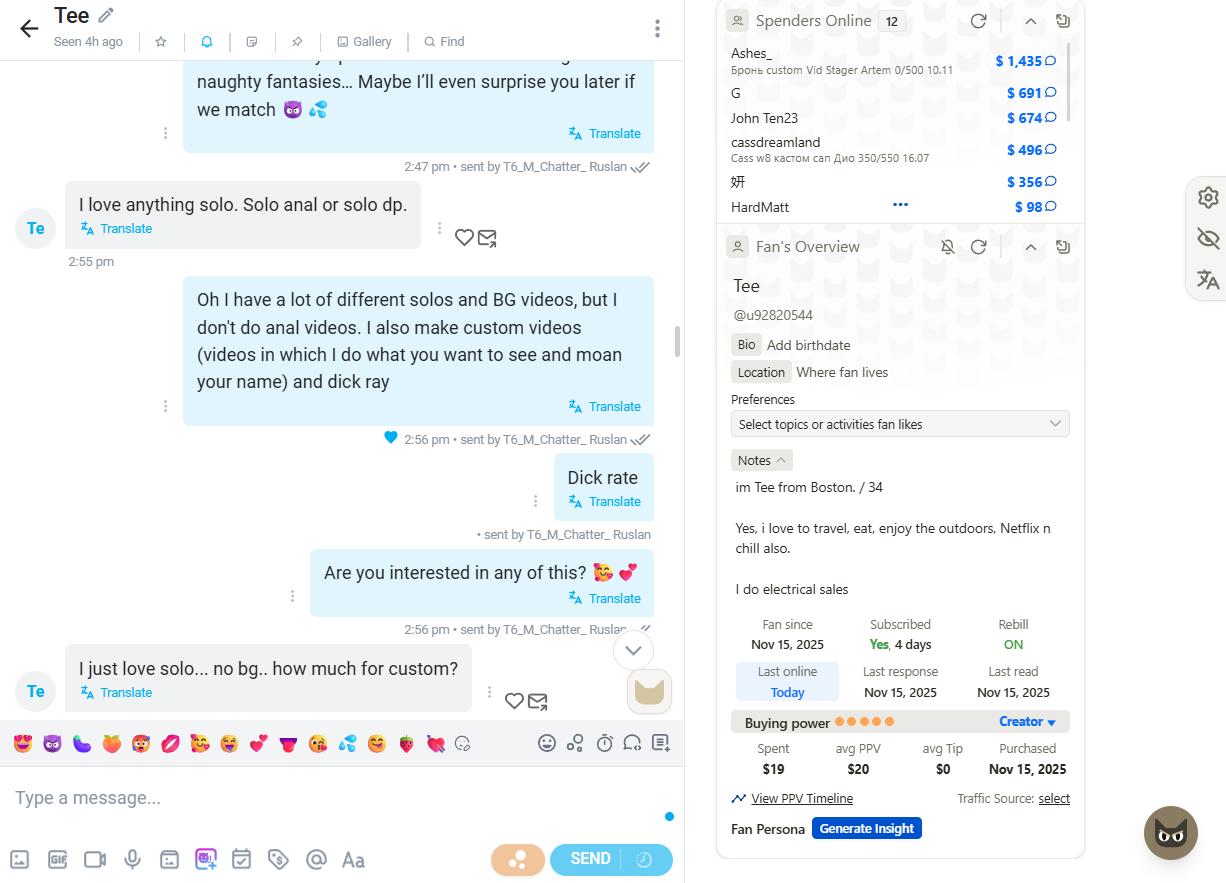Viewport: 1226px width, 883px height.
Task: Click the chat scrollbar handle
Action: pos(678,341)
